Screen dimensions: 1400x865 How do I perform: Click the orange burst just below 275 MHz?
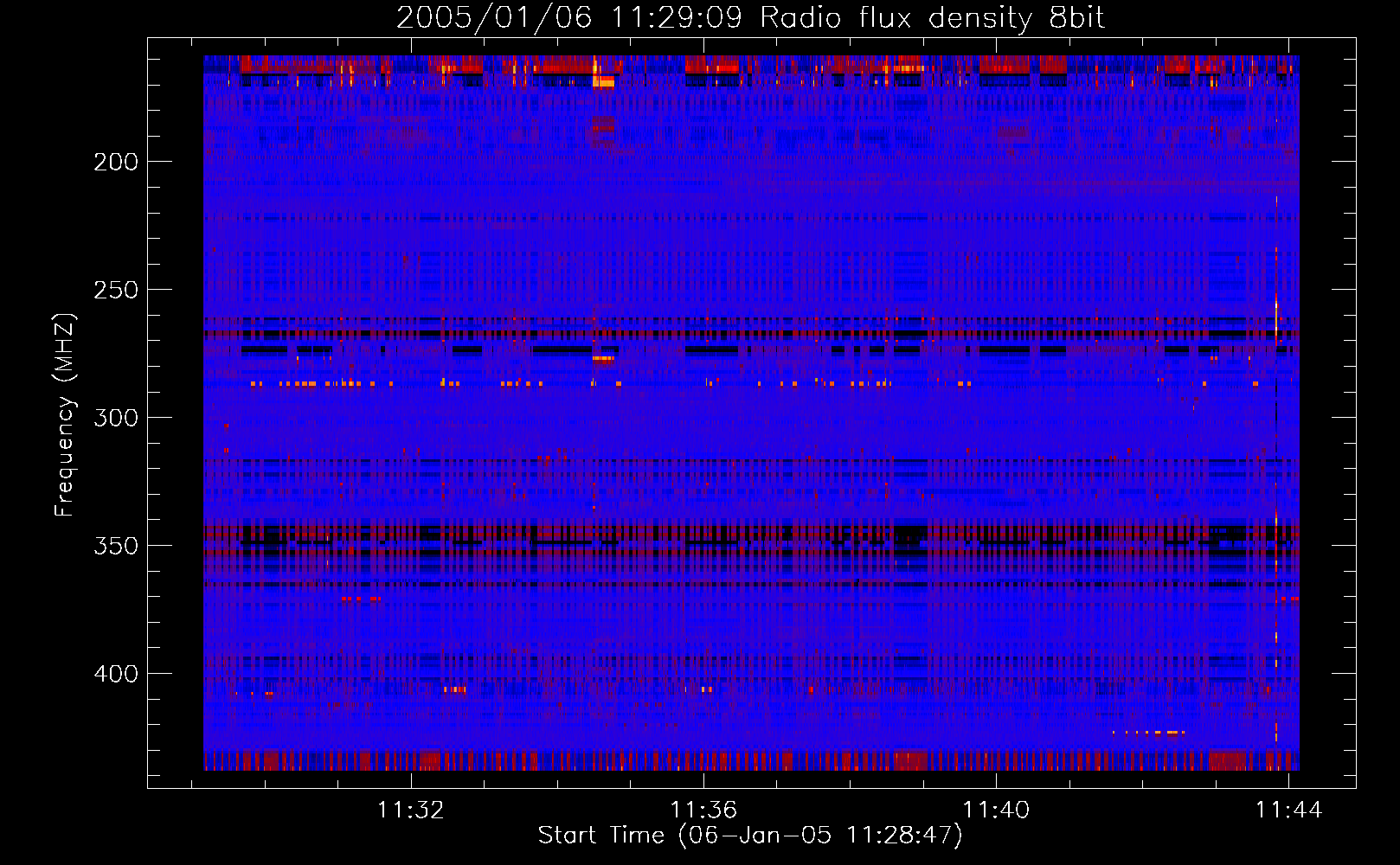tap(602, 357)
